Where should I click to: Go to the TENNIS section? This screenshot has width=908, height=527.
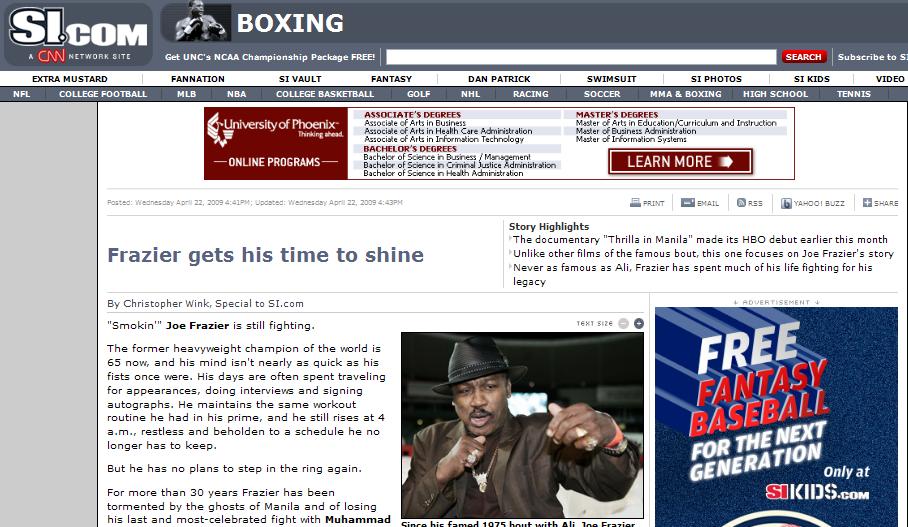coord(854,94)
